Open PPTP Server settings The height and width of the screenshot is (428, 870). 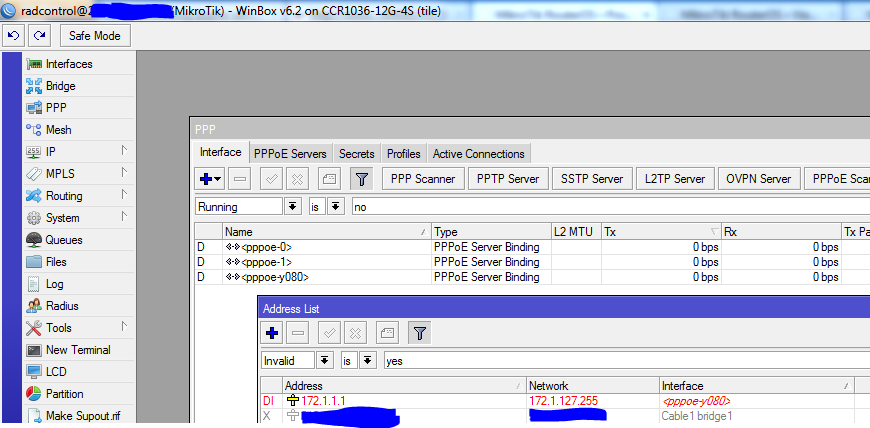coord(508,179)
